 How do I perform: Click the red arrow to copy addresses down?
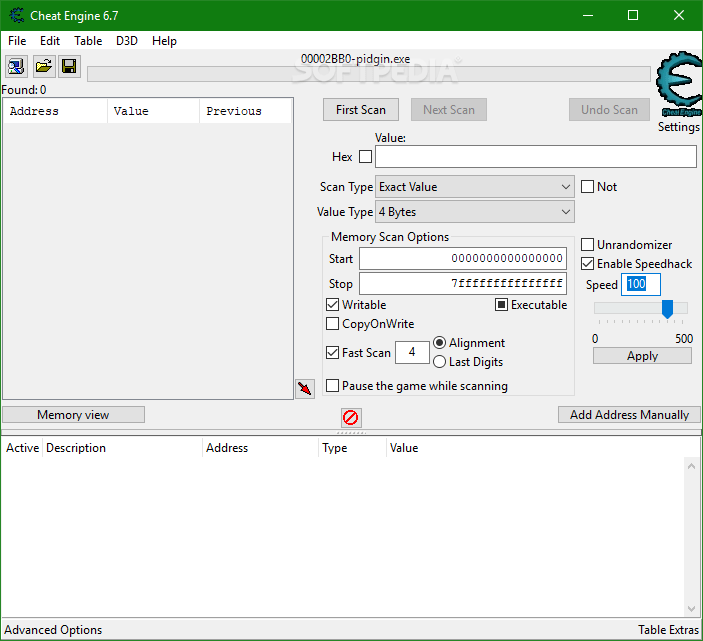(305, 388)
